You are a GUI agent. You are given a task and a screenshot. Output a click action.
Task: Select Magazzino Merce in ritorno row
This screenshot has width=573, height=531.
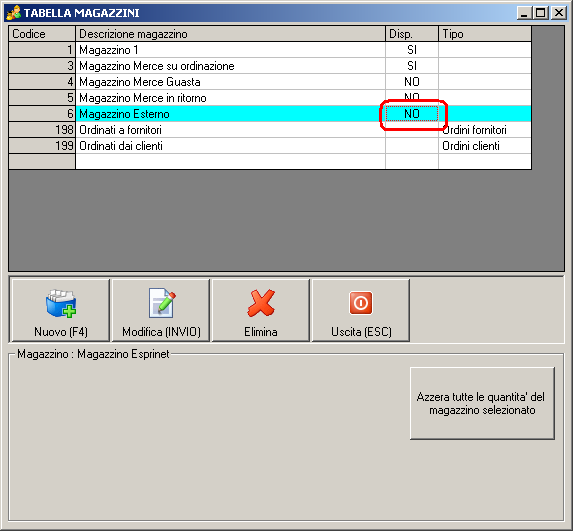[270, 98]
